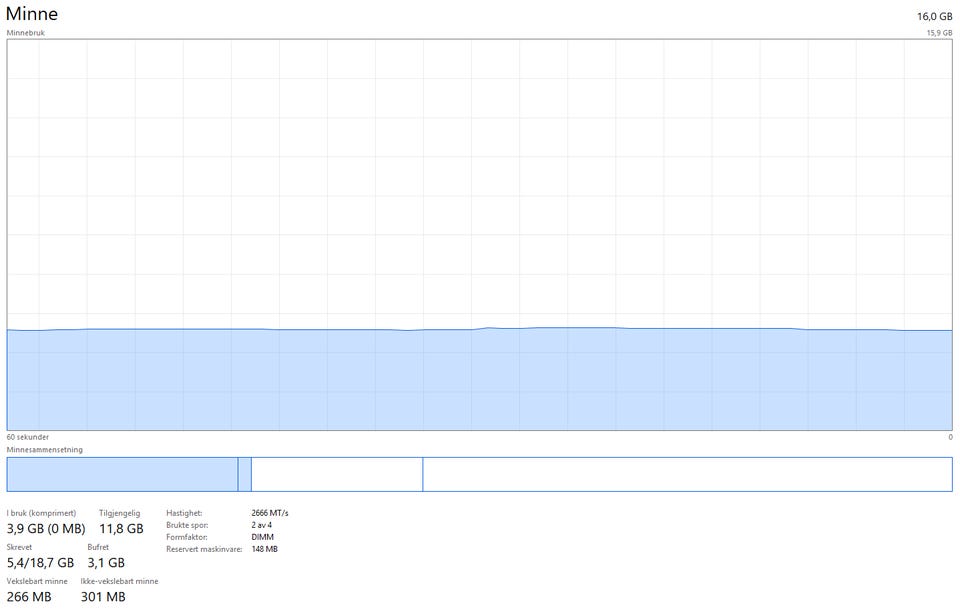The image size is (960, 610).
Task: Select the 148 MB hardware reserved value
Action: pyautogui.click(x=264, y=549)
